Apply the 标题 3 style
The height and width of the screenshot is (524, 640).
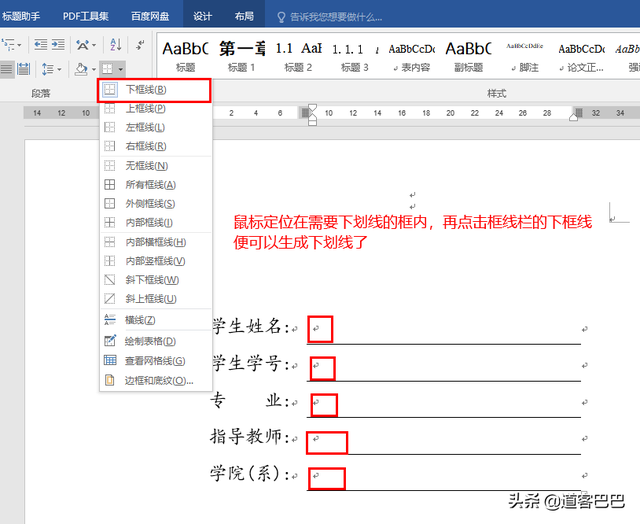coord(355,56)
